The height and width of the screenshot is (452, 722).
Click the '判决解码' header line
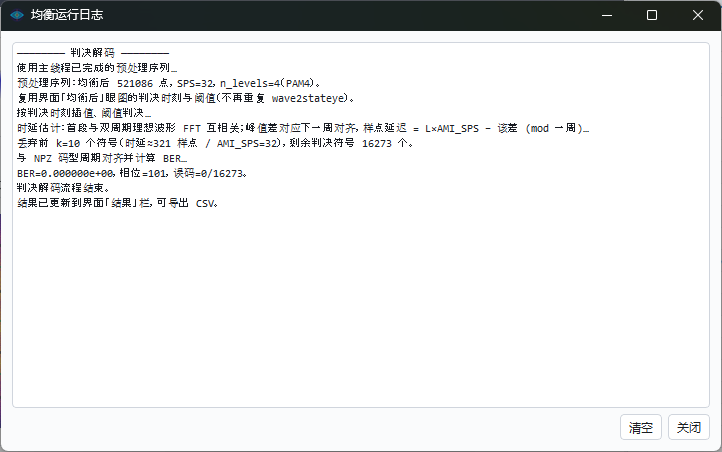pos(93,53)
